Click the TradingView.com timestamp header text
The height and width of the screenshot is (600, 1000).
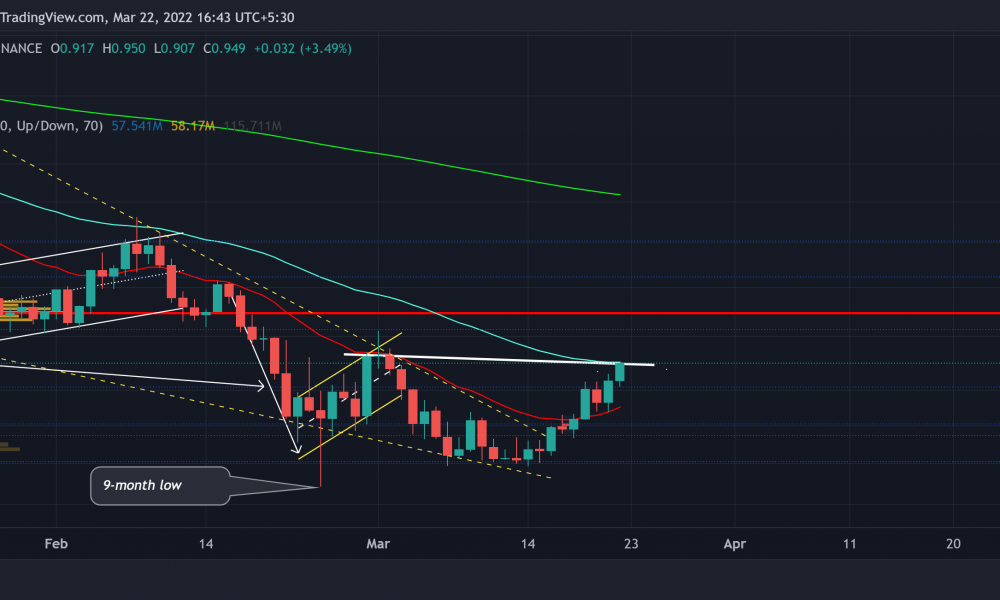click(x=147, y=17)
